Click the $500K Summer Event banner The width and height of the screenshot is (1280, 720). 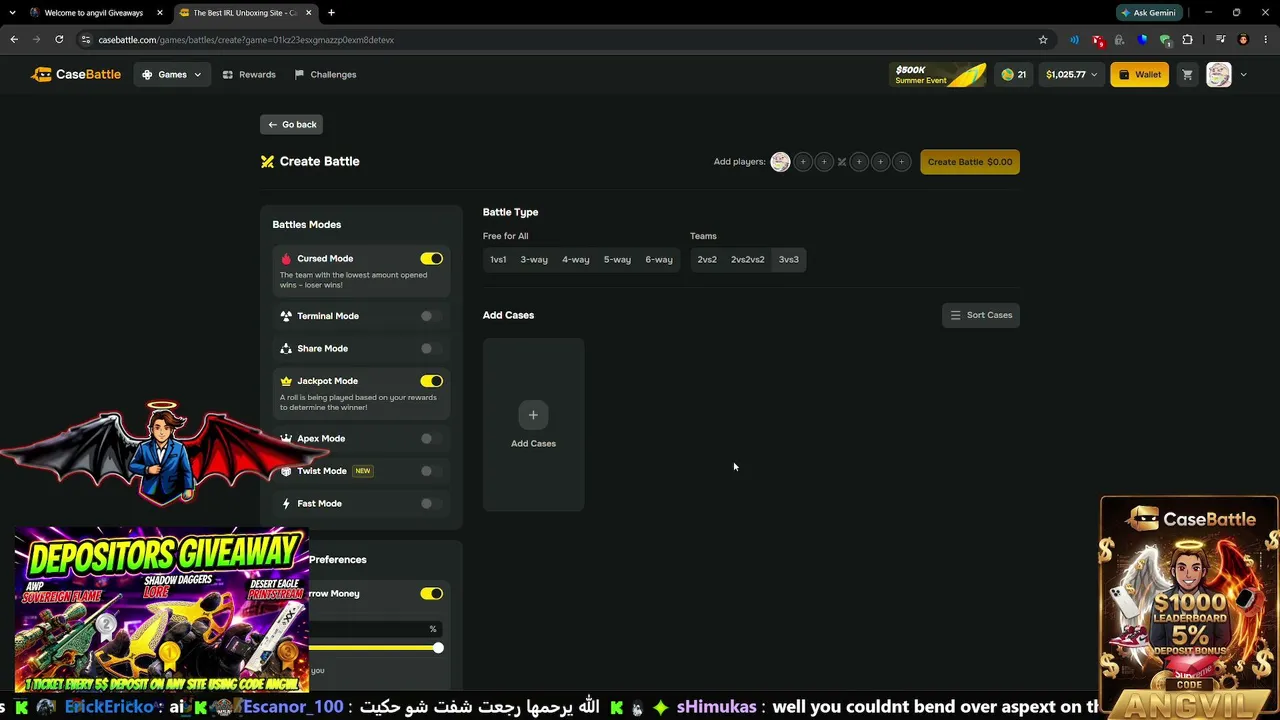coord(938,75)
